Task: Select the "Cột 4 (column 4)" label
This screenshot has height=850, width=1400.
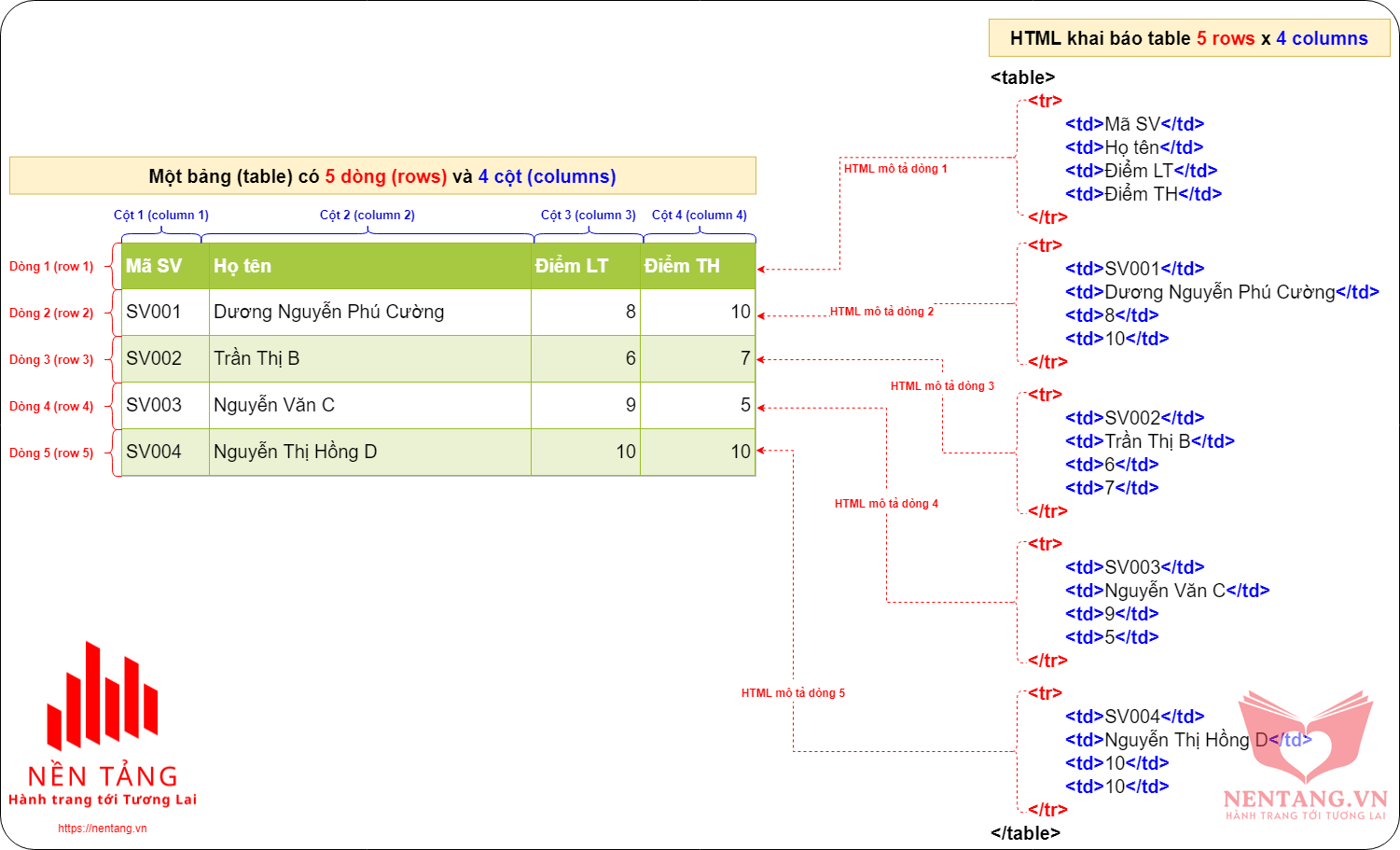Action: (700, 216)
